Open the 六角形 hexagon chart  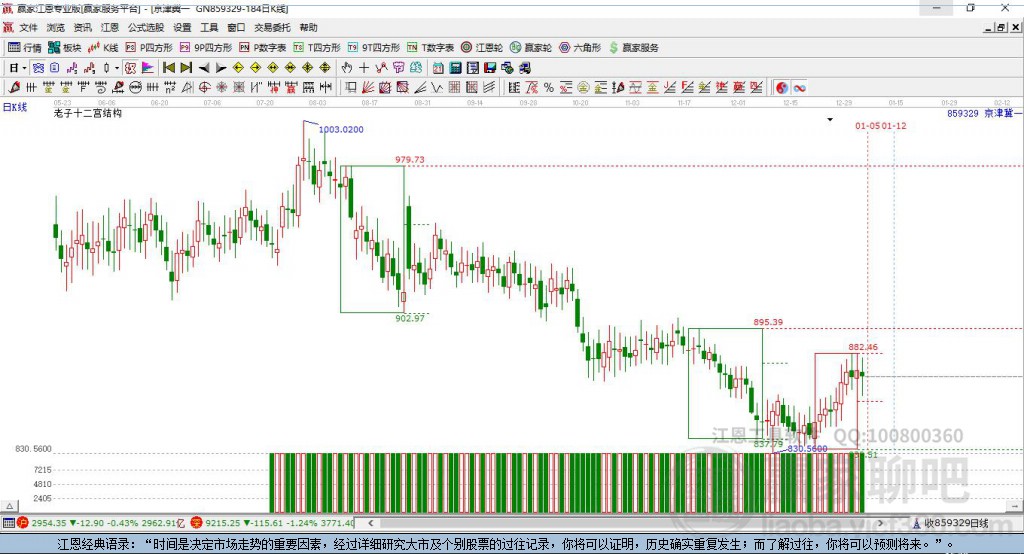coord(580,48)
